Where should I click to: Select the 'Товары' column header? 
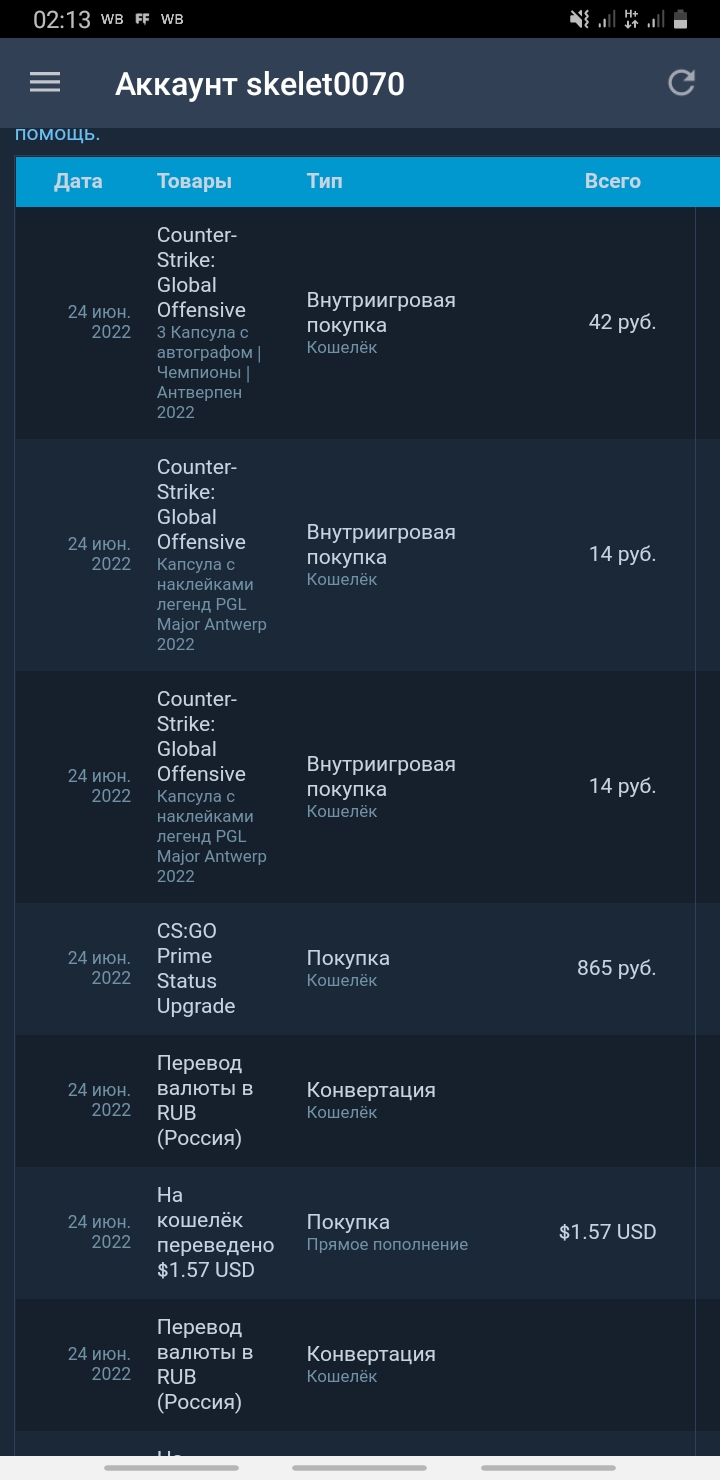(x=194, y=181)
